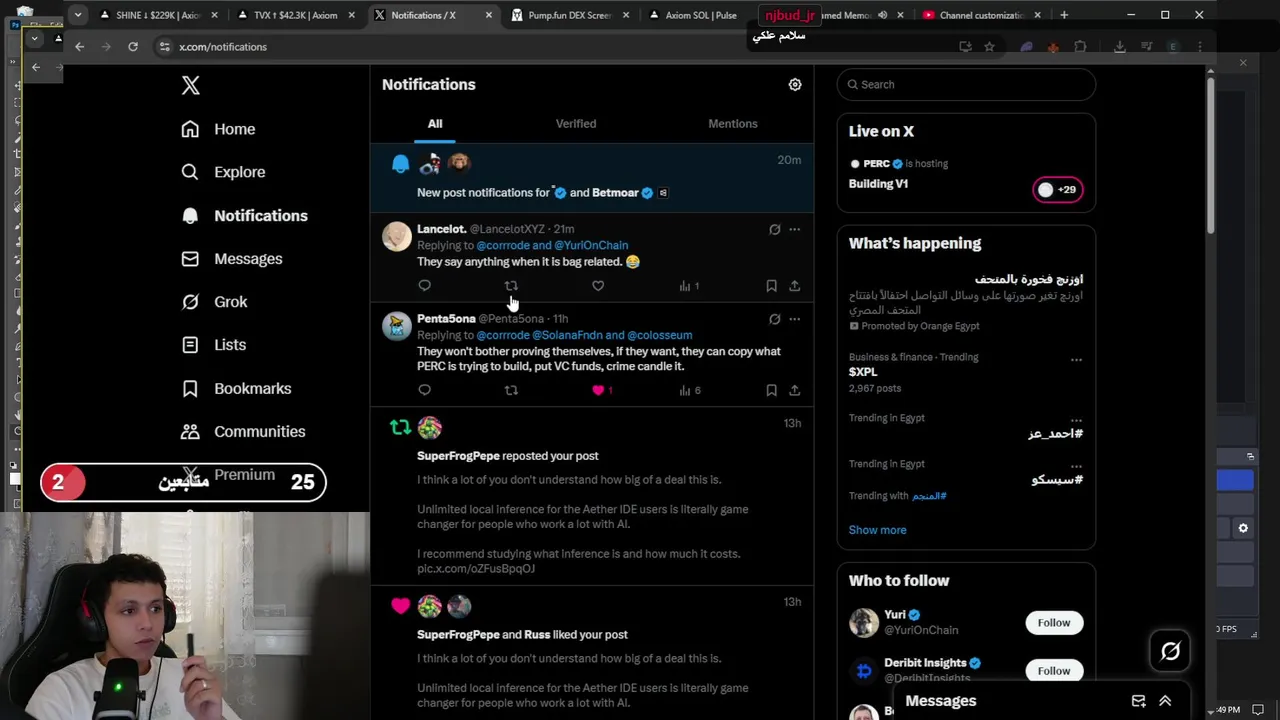Open Messages from the sidebar
Viewport: 1280px width, 720px height.
pos(232,259)
